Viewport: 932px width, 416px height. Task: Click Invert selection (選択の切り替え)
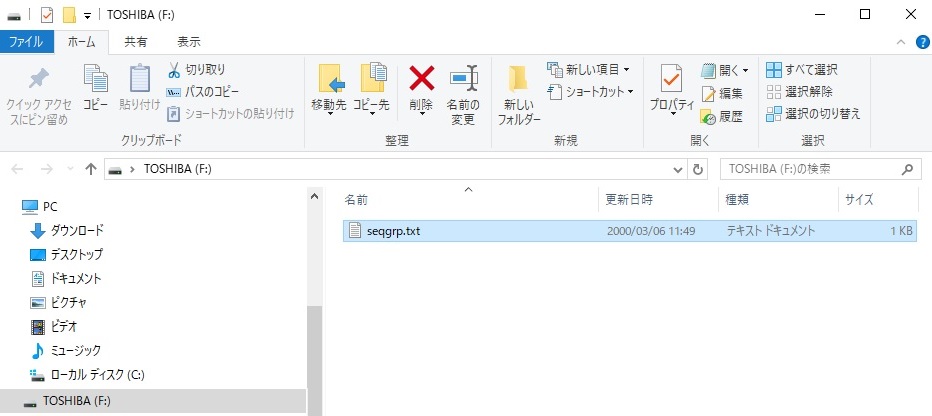click(x=813, y=114)
